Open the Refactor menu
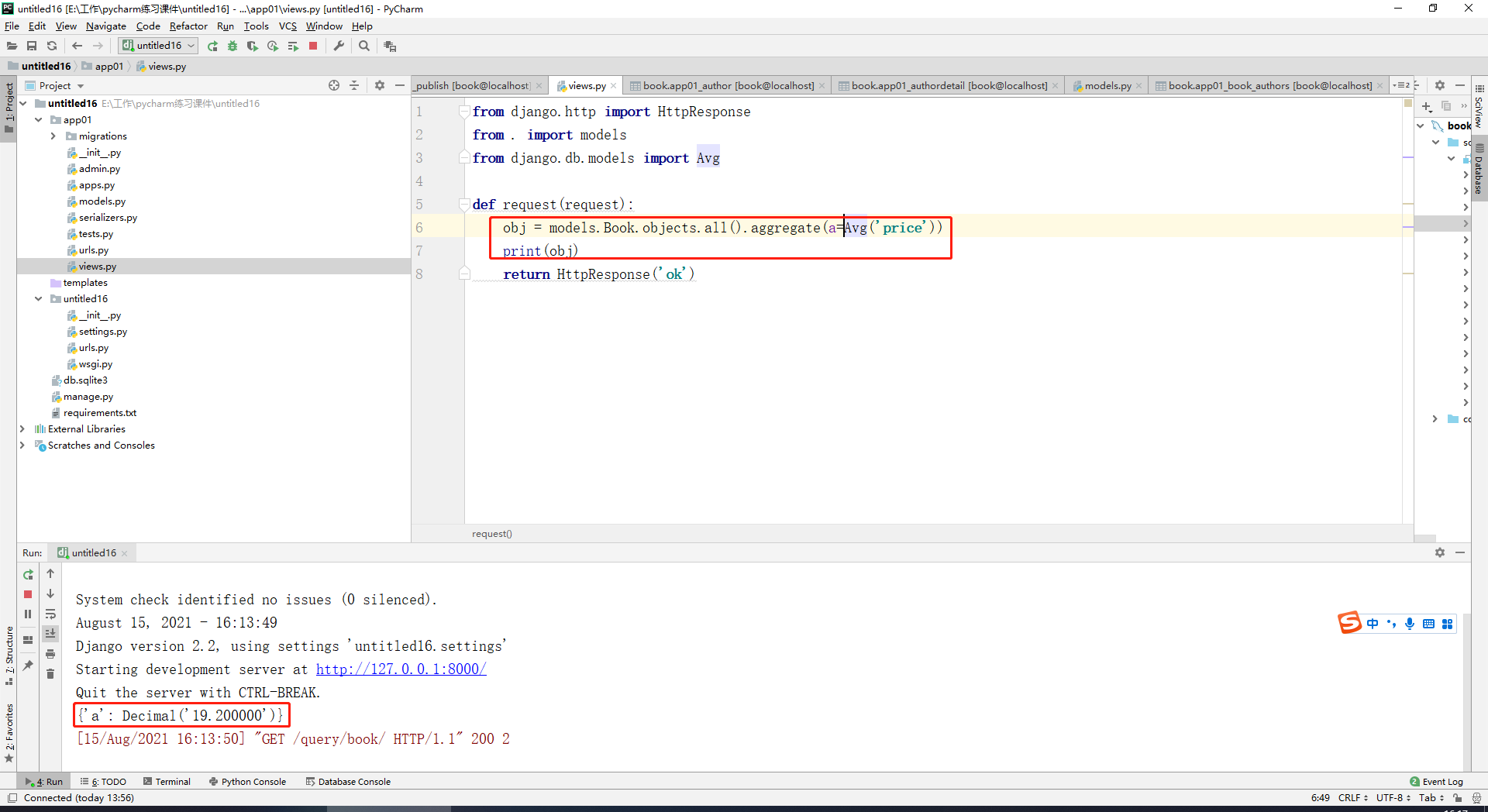This screenshot has height=812, width=1488. tap(188, 26)
